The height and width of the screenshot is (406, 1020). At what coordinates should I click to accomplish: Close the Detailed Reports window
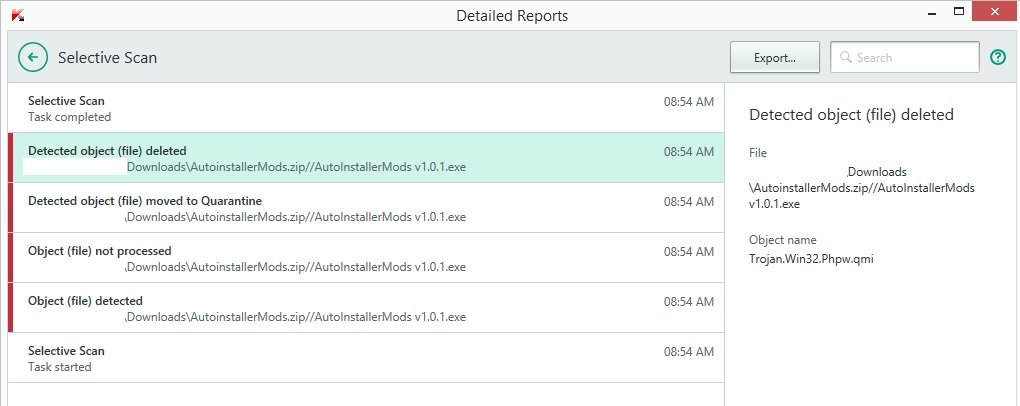pyautogui.click(x=995, y=11)
